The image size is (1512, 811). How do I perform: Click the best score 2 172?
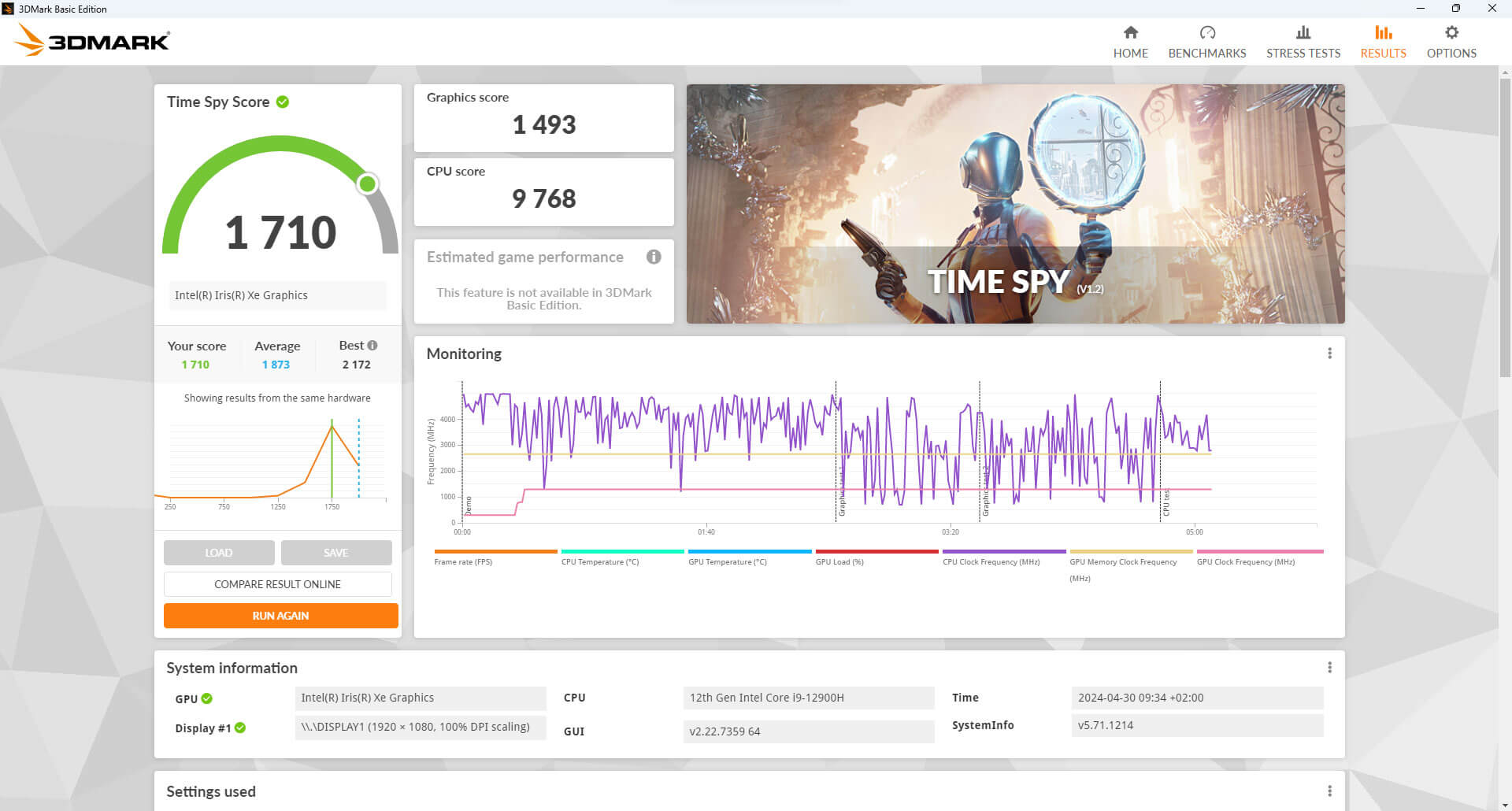coord(356,365)
